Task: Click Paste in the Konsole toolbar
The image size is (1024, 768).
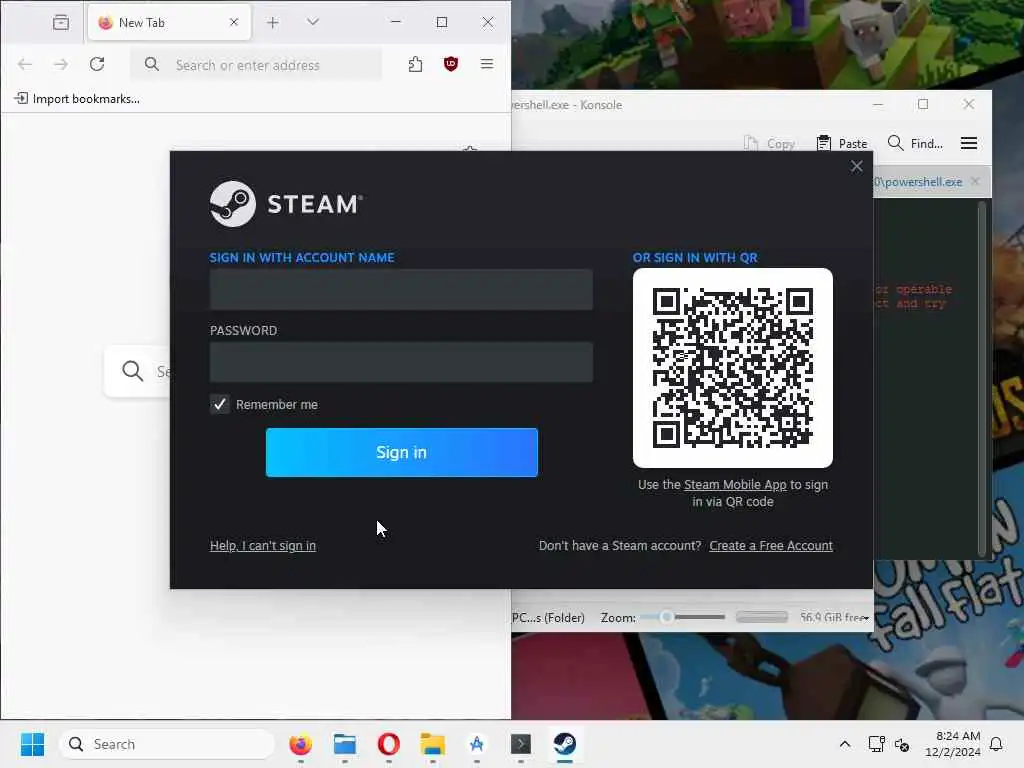Action: [x=842, y=143]
